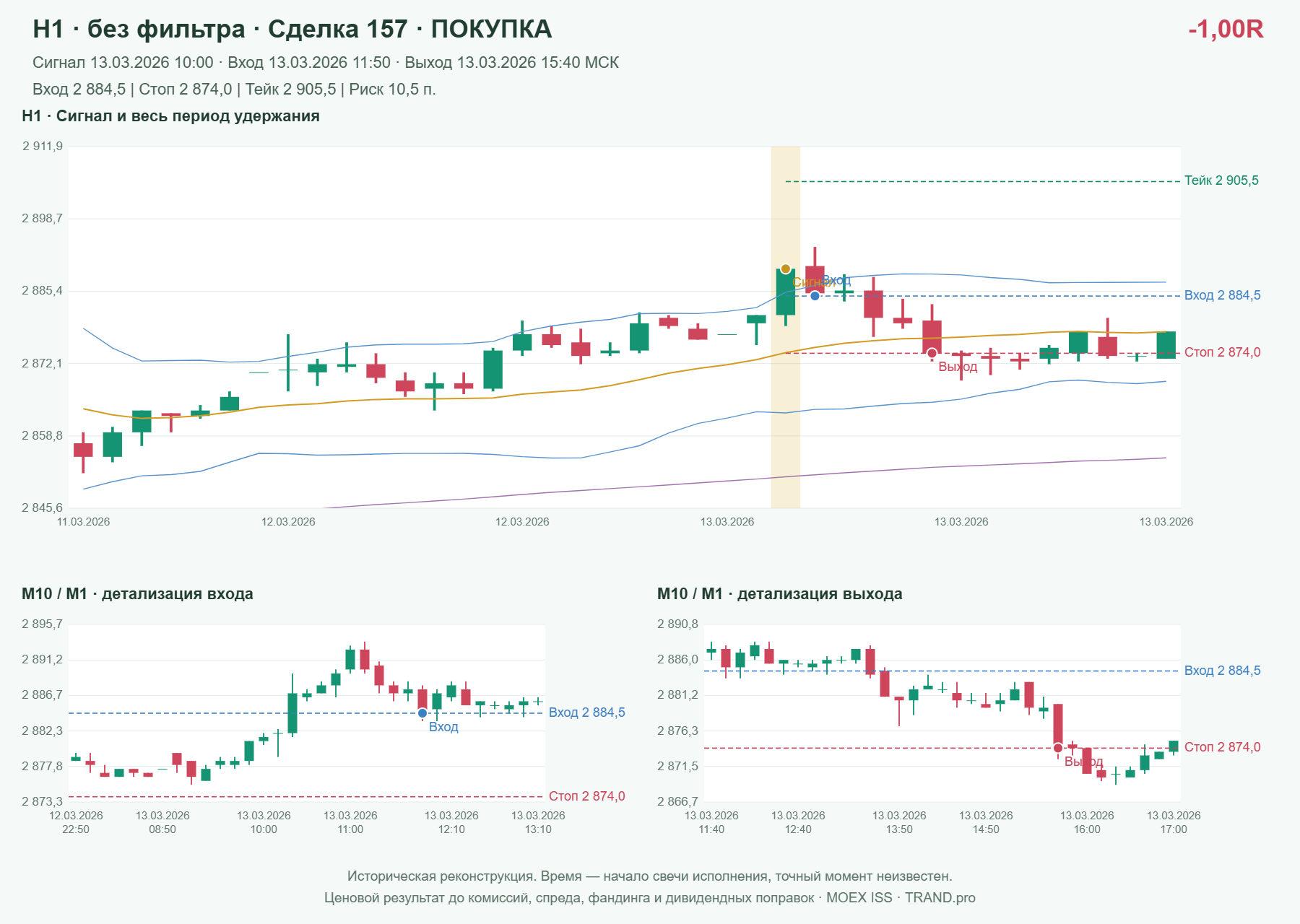This screenshot has width=1300, height=924.
Task: Click the '2 891,2' price axis label
Action: 43,660
